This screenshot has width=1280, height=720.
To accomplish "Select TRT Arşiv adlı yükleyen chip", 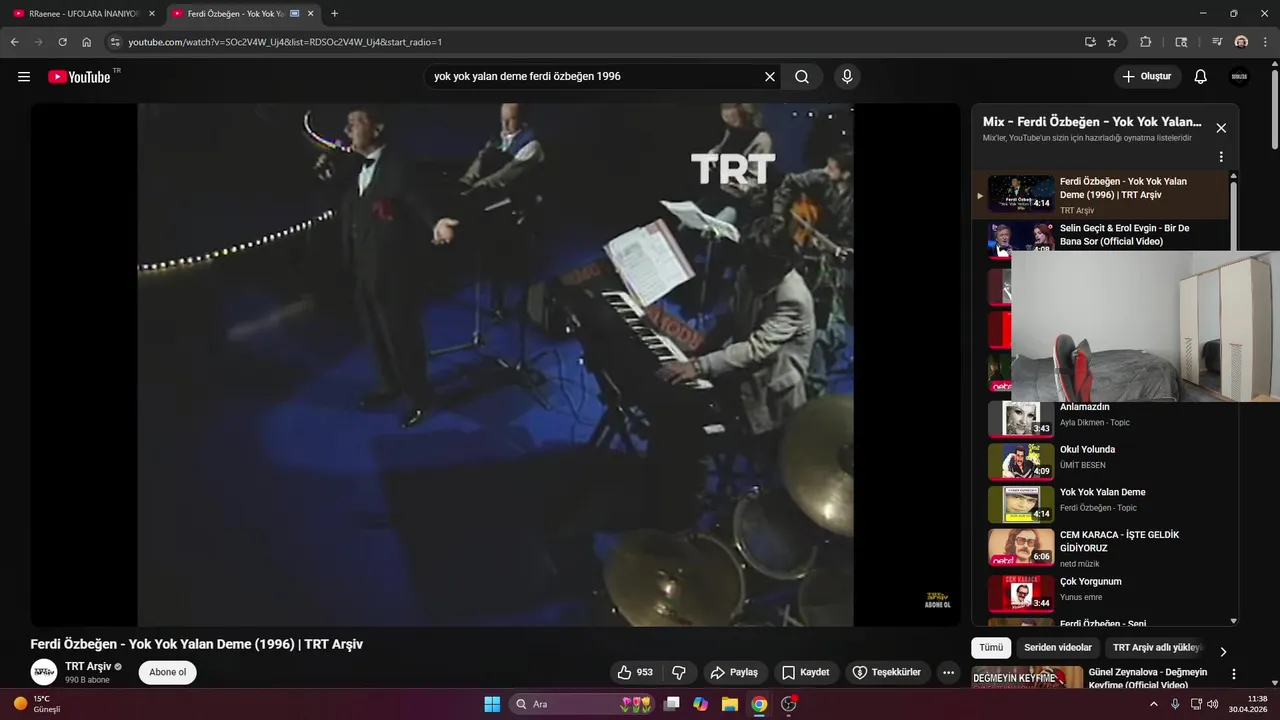I will click(1157, 648).
